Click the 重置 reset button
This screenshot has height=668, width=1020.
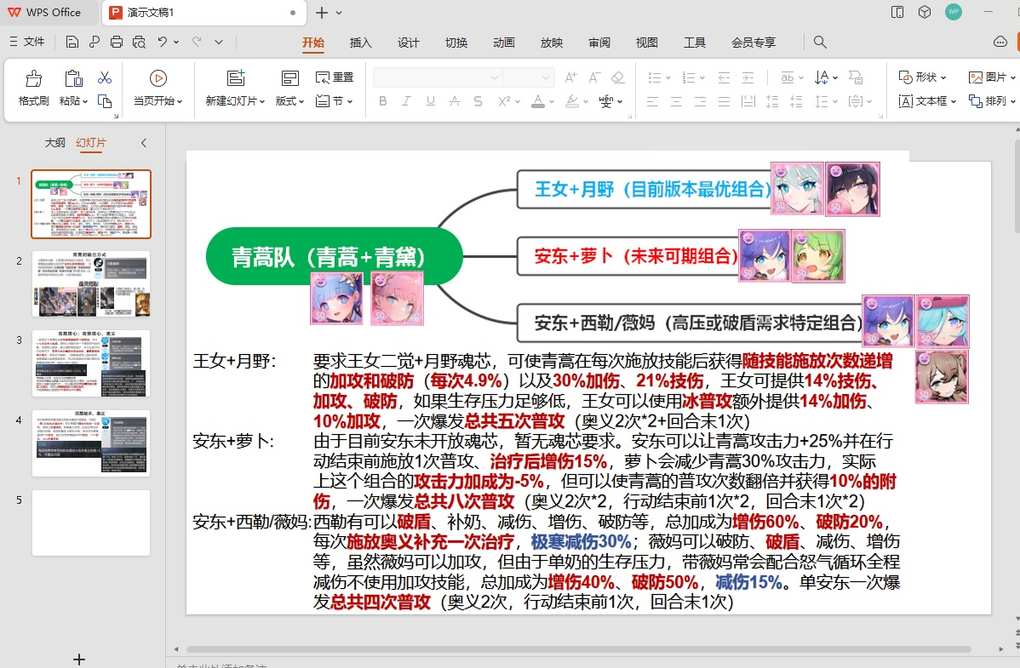(x=334, y=77)
